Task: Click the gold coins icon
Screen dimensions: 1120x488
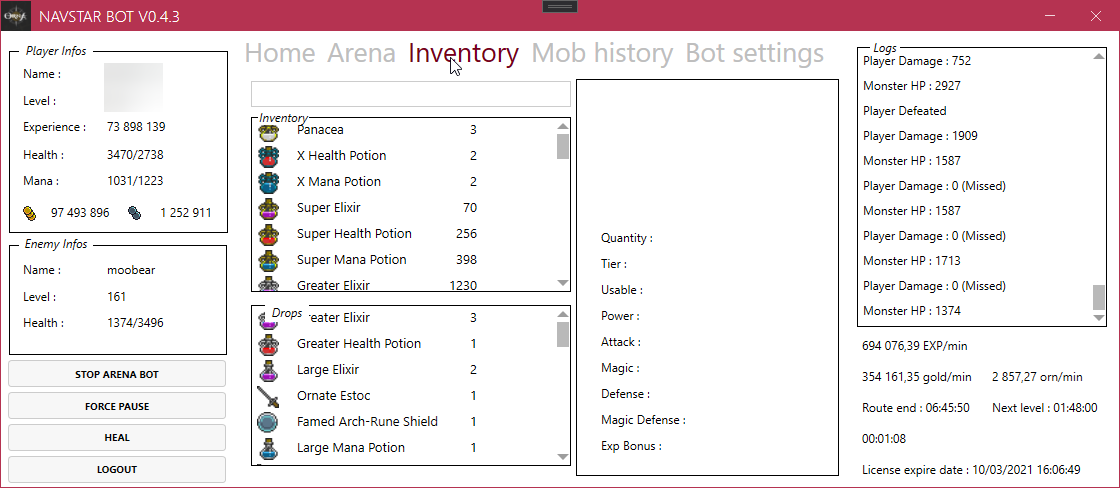Action: tap(31, 212)
